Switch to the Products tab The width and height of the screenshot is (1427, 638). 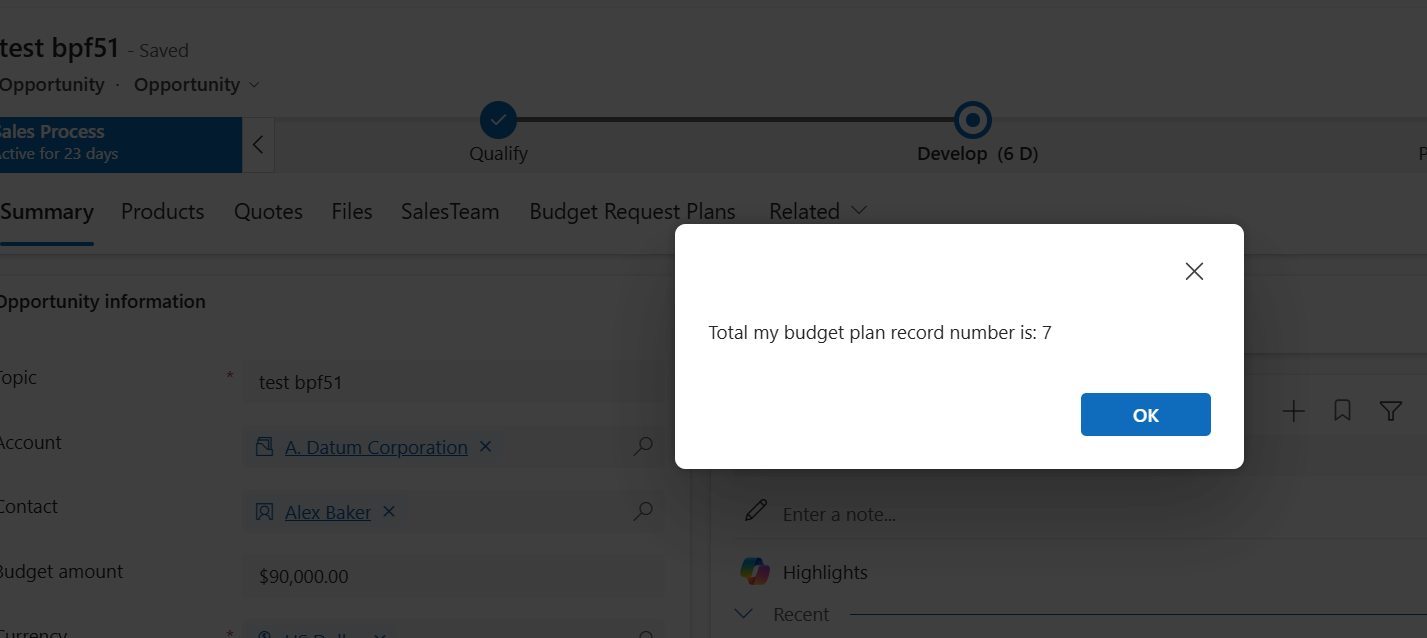click(163, 212)
